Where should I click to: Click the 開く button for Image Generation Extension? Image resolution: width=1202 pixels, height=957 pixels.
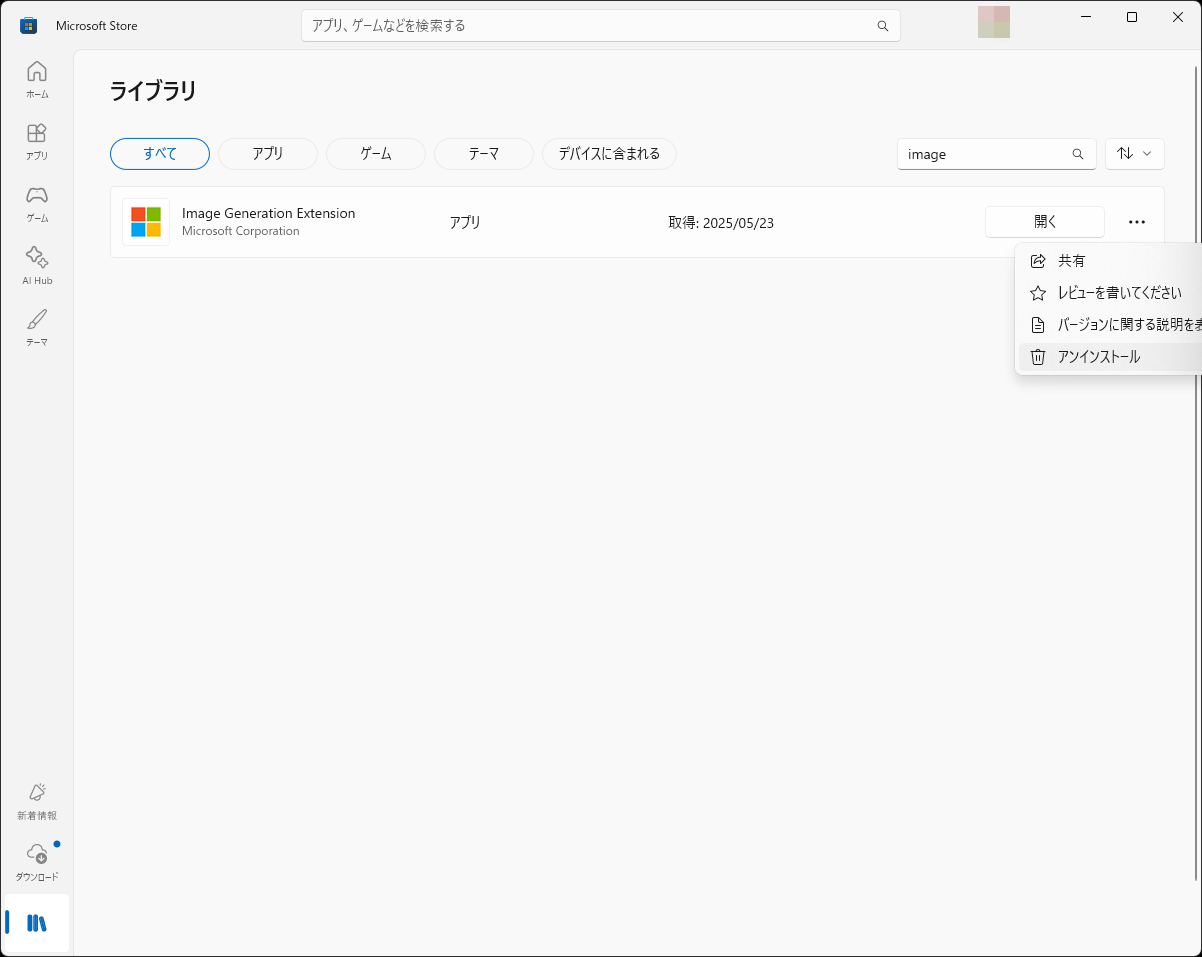1045,222
